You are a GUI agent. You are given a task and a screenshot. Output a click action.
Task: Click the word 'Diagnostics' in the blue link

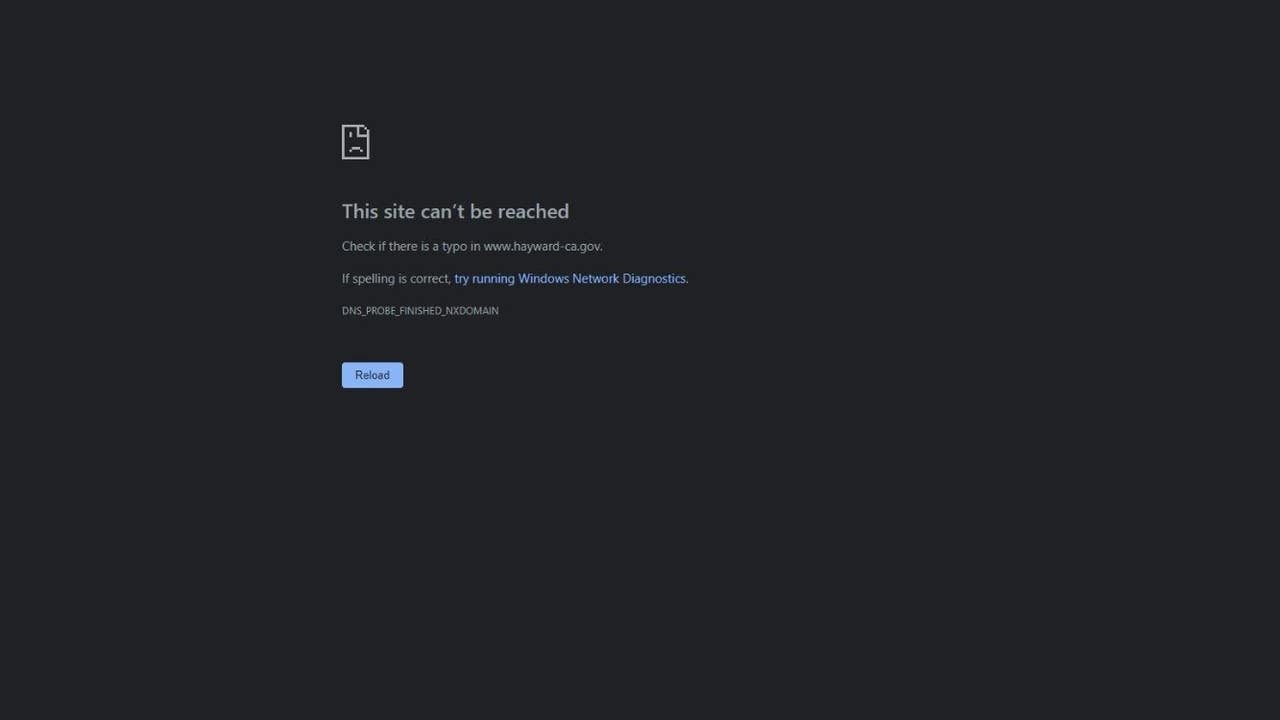point(654,278)
